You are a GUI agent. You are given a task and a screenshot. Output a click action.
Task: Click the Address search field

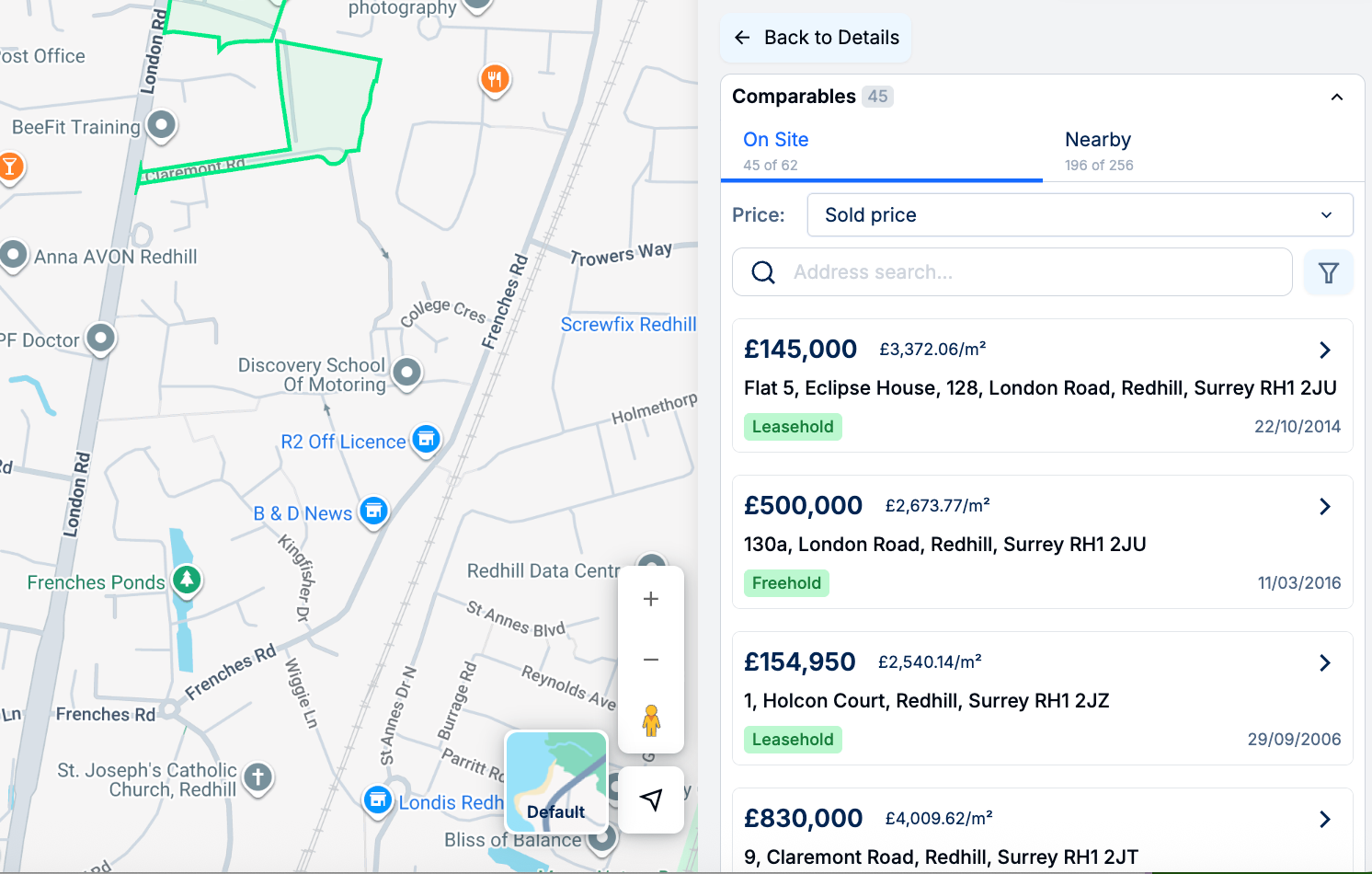1012,272
